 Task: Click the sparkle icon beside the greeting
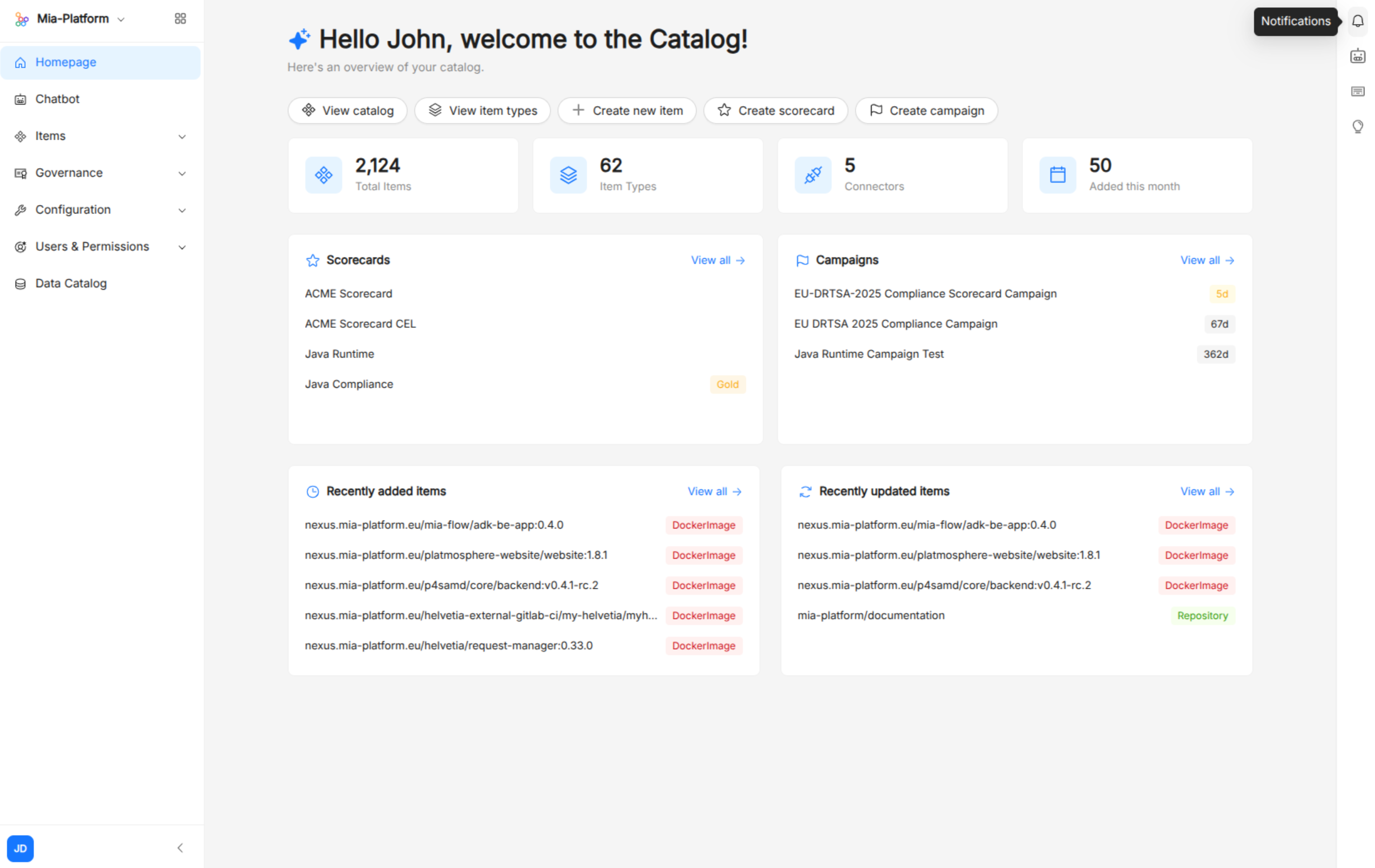(x=299, y=39)
